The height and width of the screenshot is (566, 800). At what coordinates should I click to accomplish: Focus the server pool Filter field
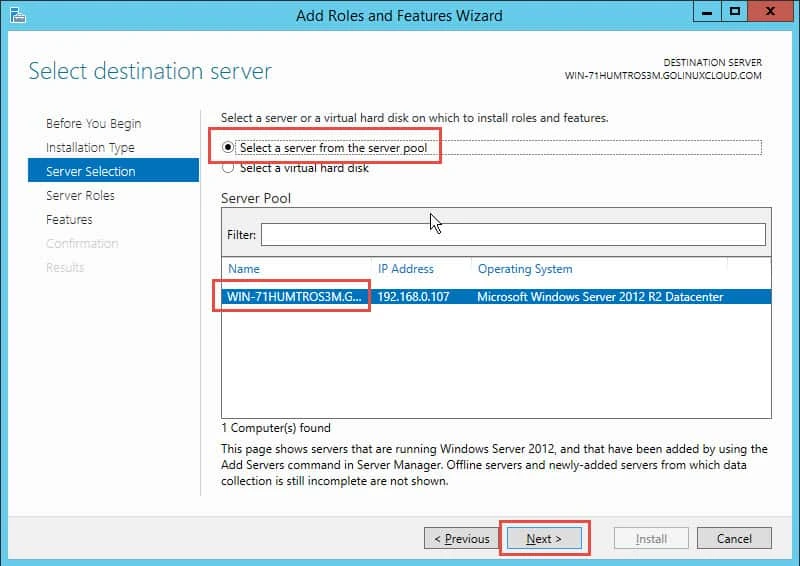(x=513, y=235)
